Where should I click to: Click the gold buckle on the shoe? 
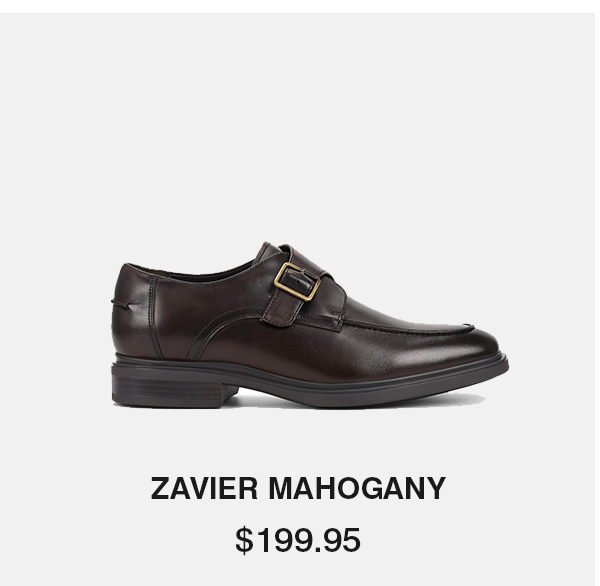[x=297, y=281]
